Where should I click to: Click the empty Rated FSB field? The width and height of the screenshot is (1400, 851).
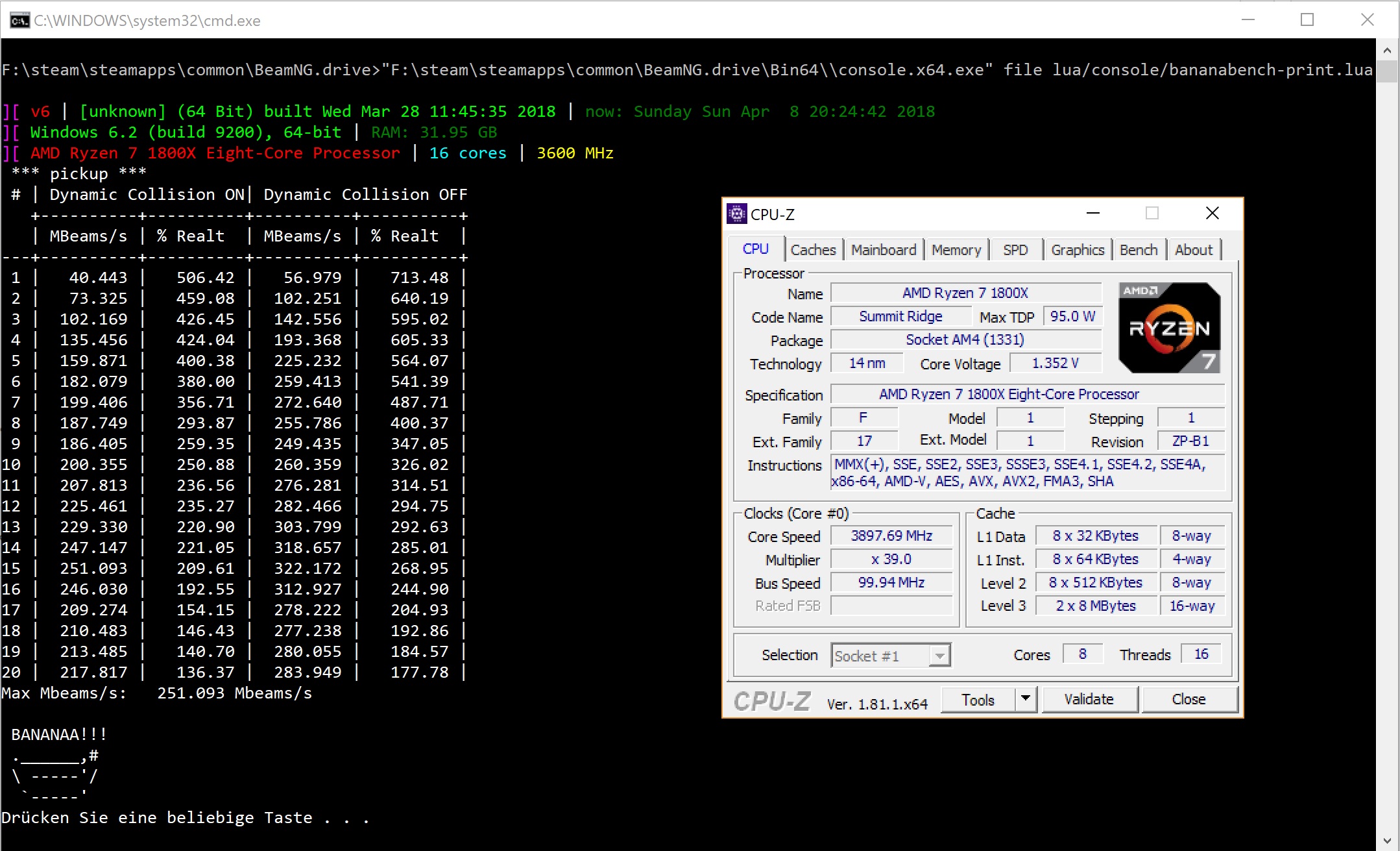point(891,606)
